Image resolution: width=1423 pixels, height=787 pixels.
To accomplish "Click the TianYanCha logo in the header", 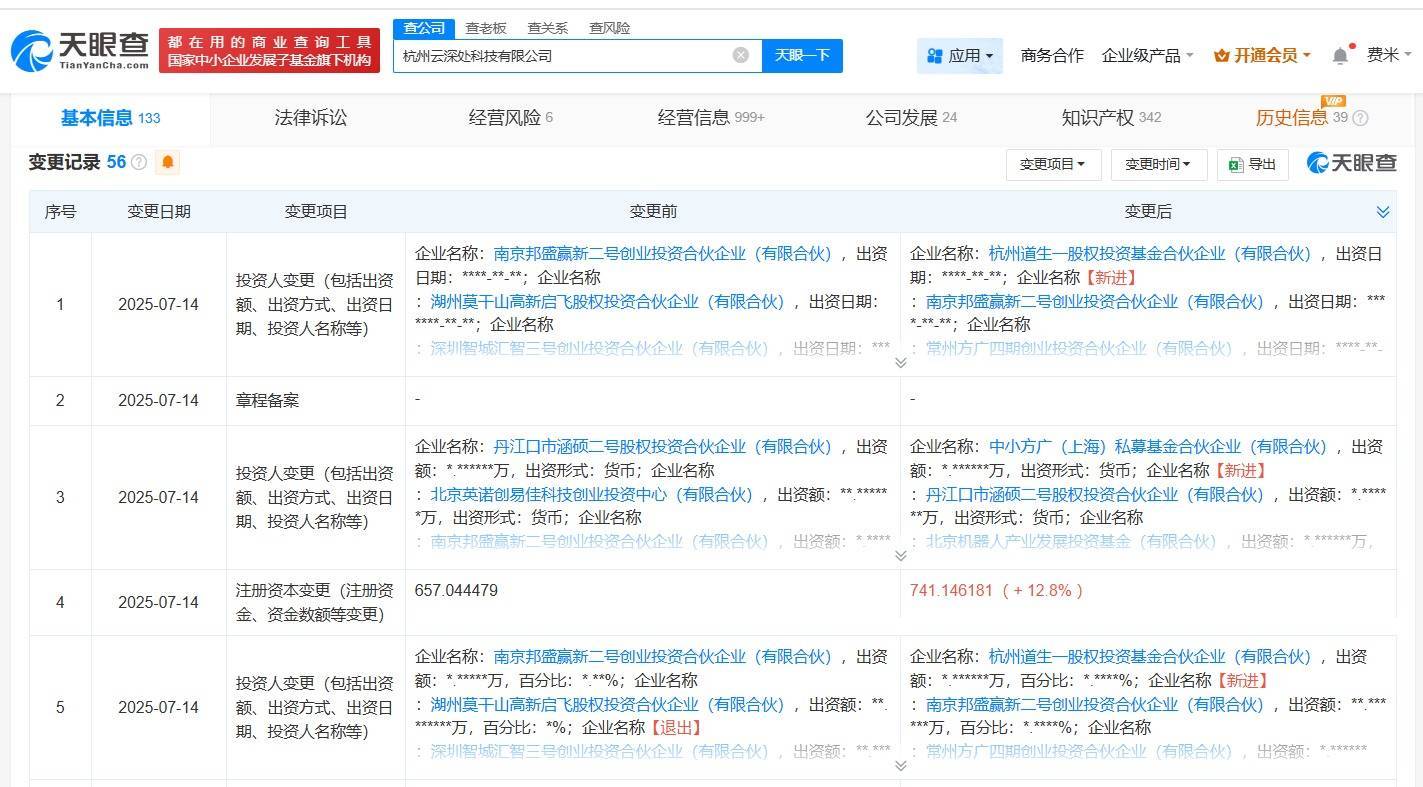I will [x=80, y=50].
